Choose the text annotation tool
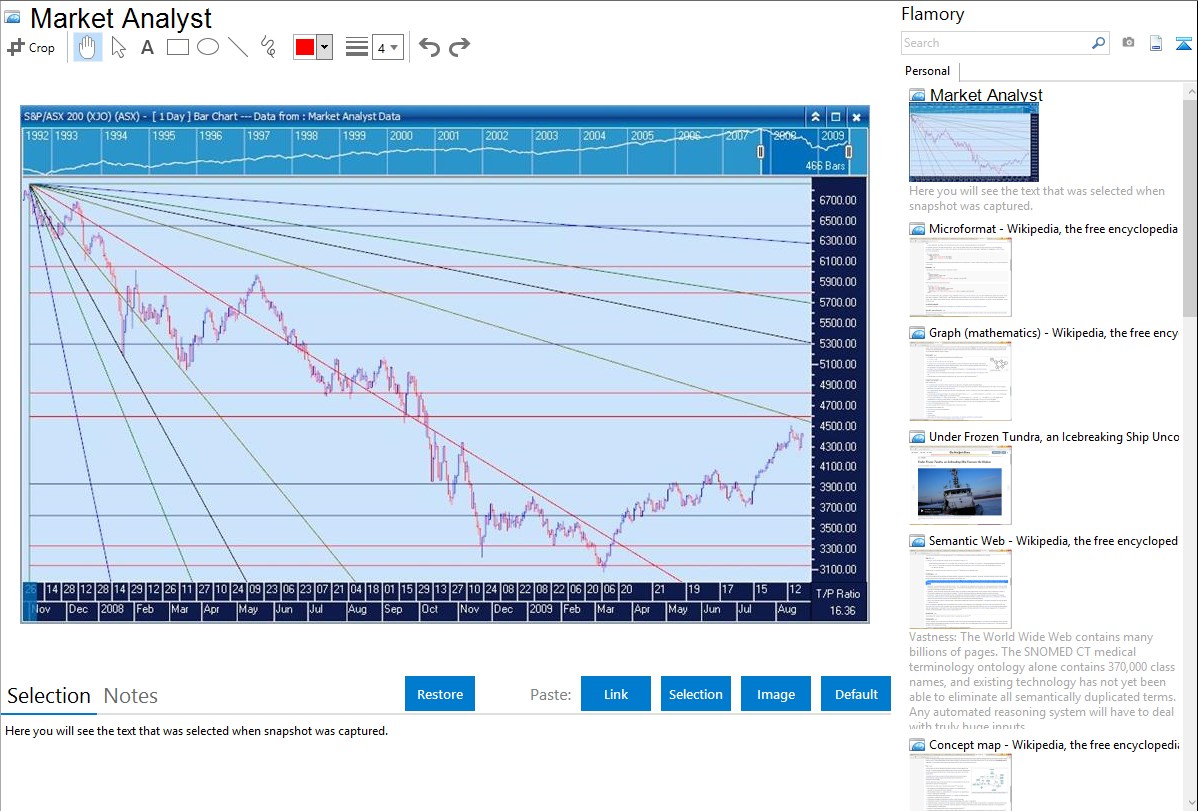 (147, 47)
